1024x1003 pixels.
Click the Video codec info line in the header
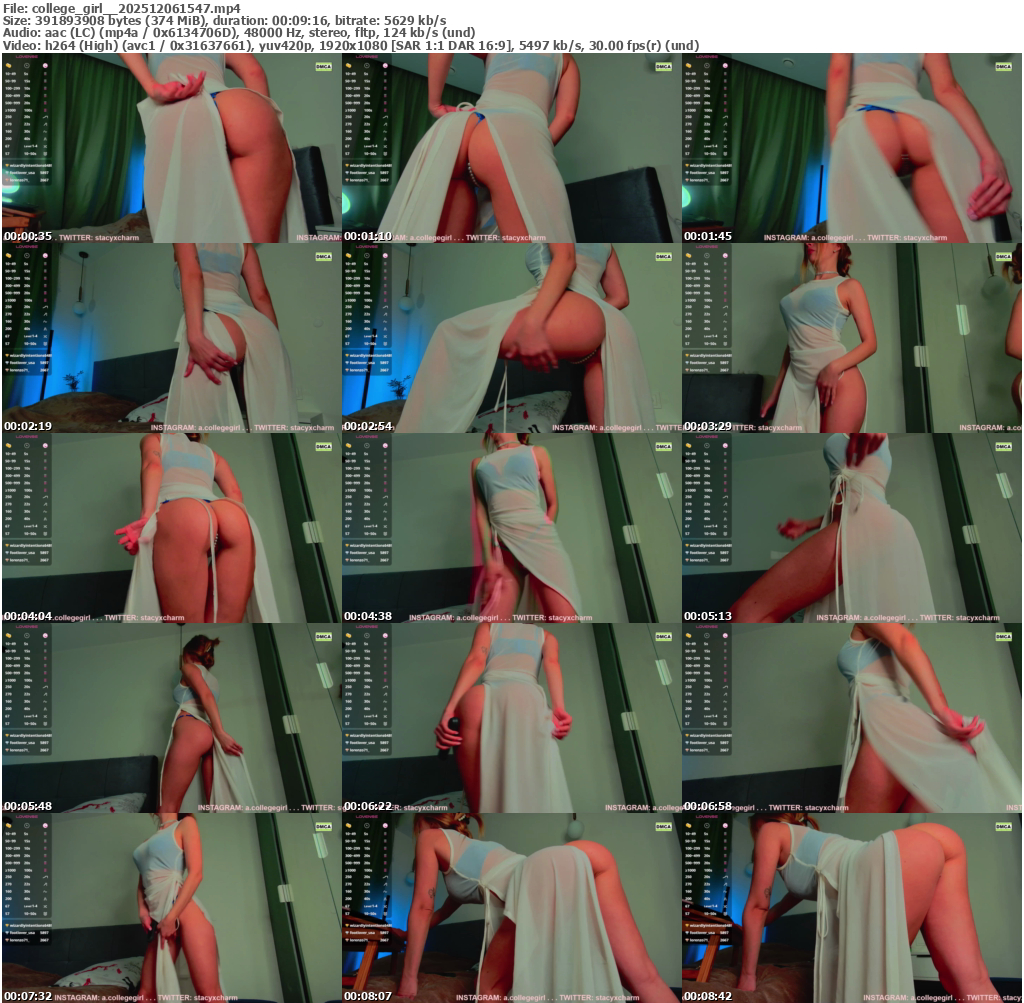[350, 45]
